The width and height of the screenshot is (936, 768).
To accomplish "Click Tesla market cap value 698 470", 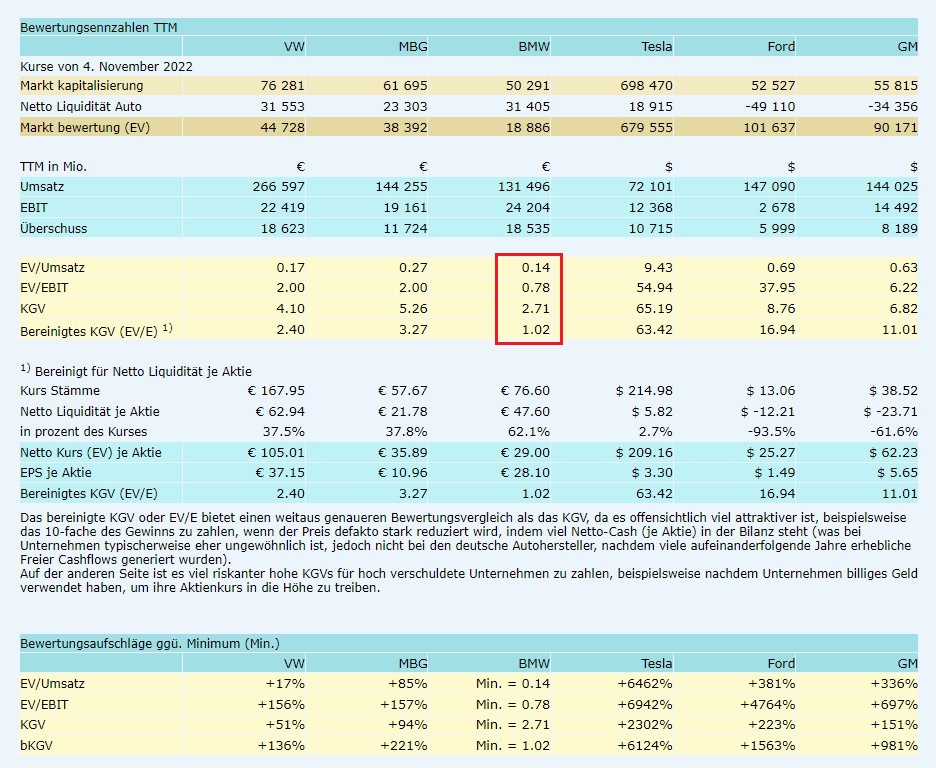I will point(646,85).
